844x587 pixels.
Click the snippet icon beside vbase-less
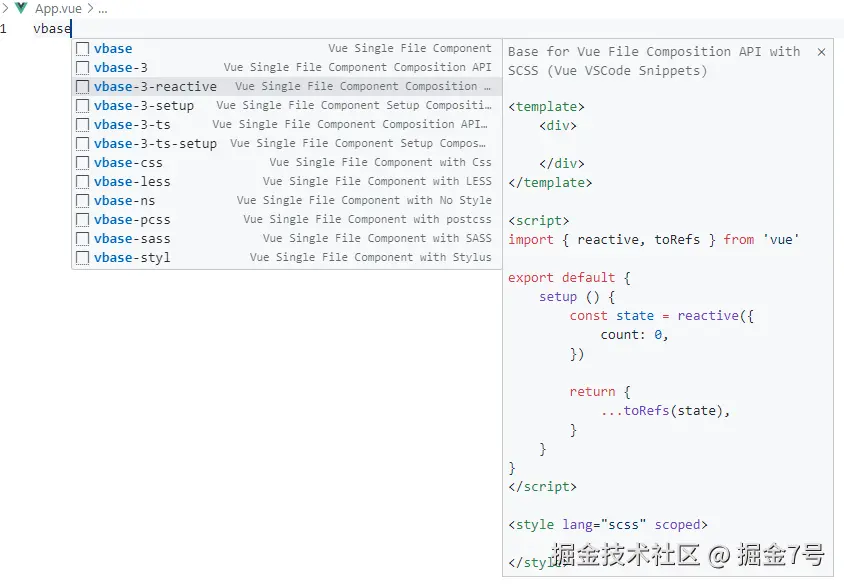(x=82, y=181)
